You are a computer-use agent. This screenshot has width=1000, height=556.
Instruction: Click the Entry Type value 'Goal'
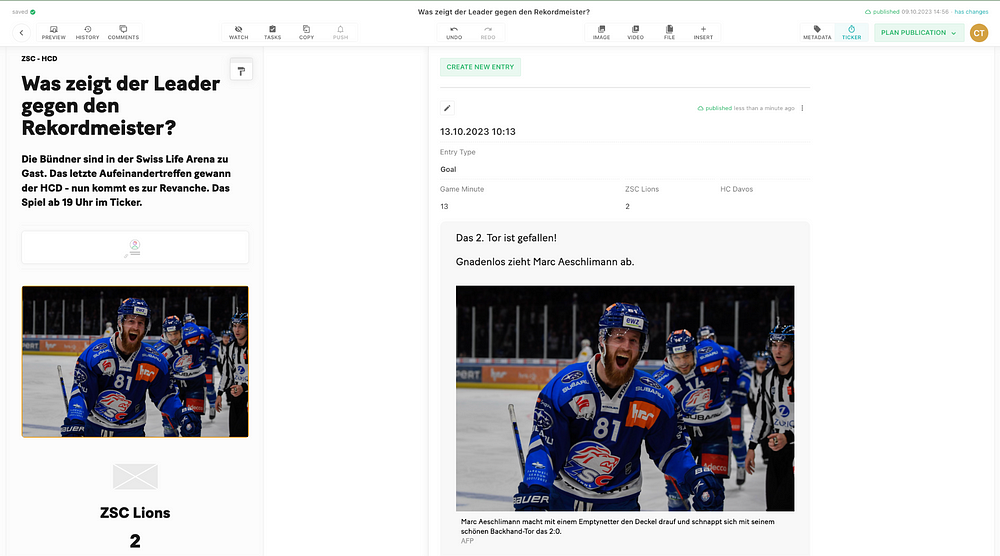pos(448,170)
